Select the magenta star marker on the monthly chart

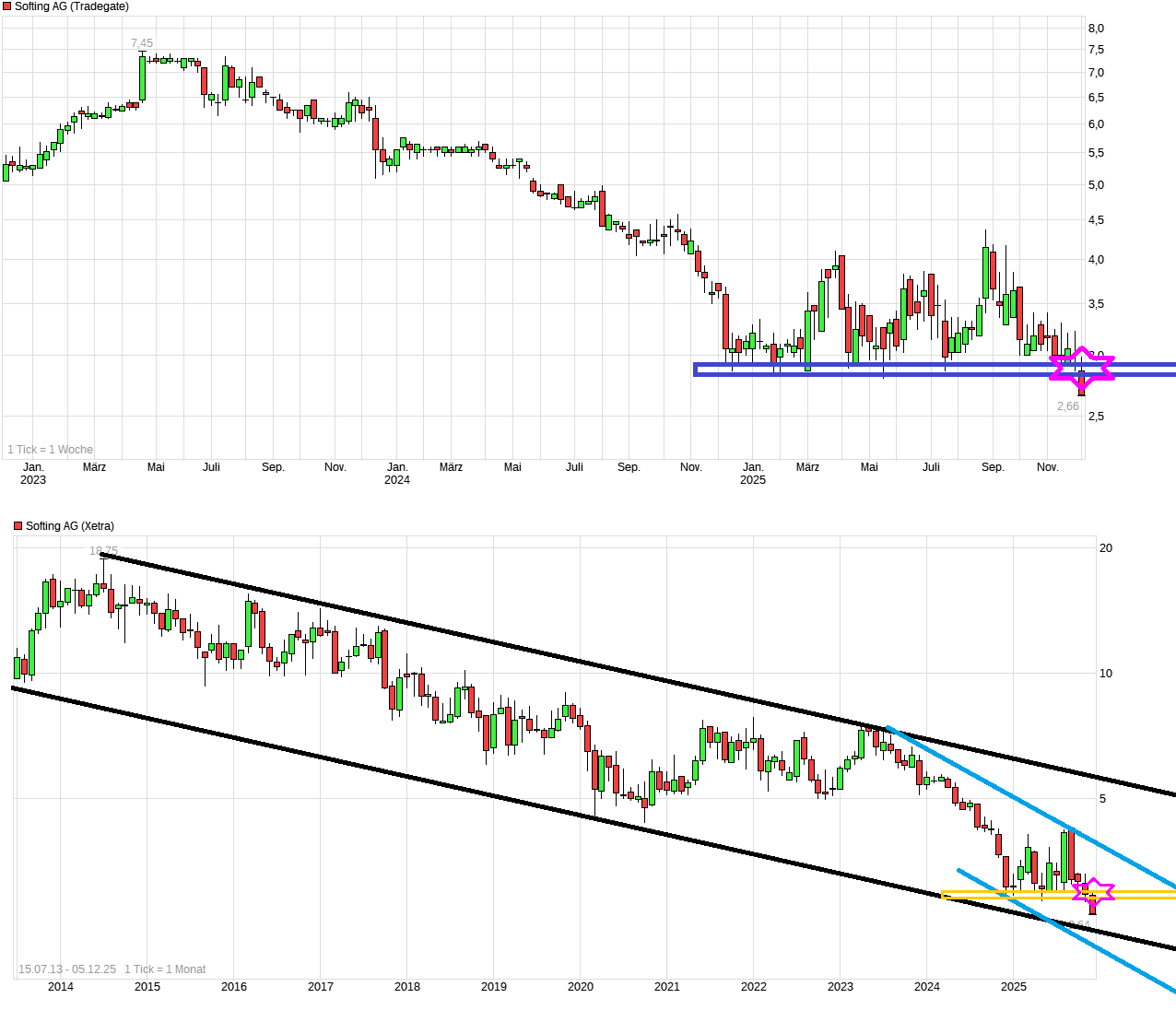(x=1093, y=891)
